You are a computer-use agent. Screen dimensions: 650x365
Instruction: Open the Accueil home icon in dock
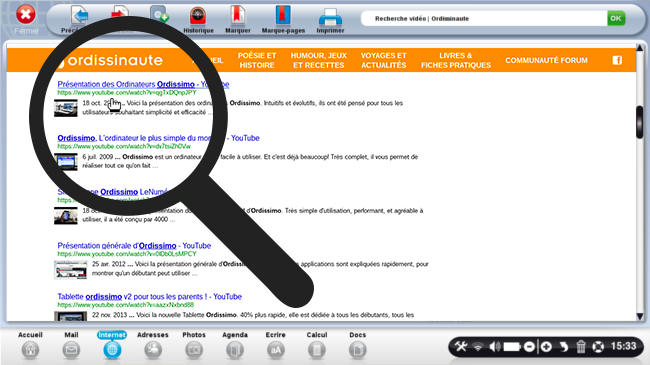(30, 350)
